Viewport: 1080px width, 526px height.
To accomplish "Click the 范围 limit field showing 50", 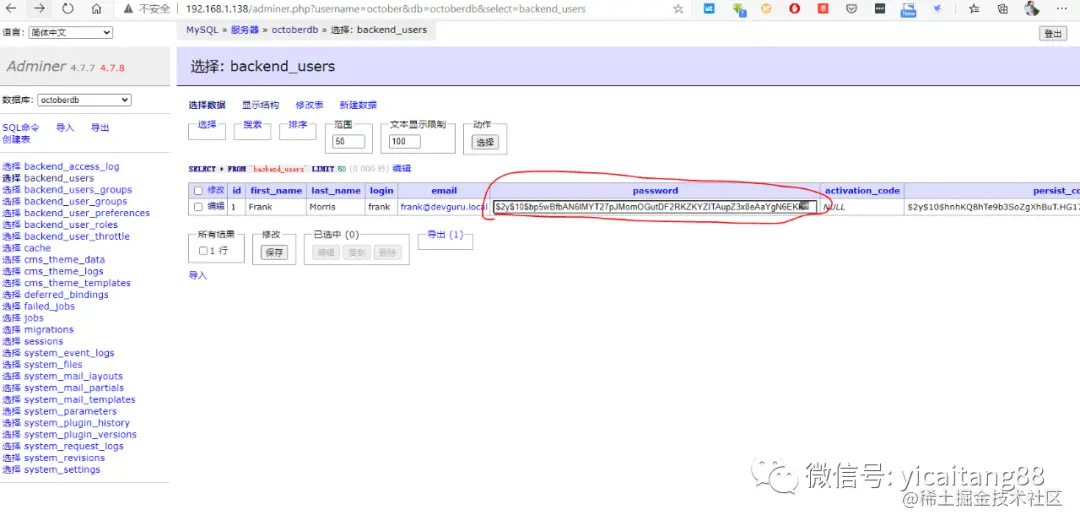I will pos(348,142).
